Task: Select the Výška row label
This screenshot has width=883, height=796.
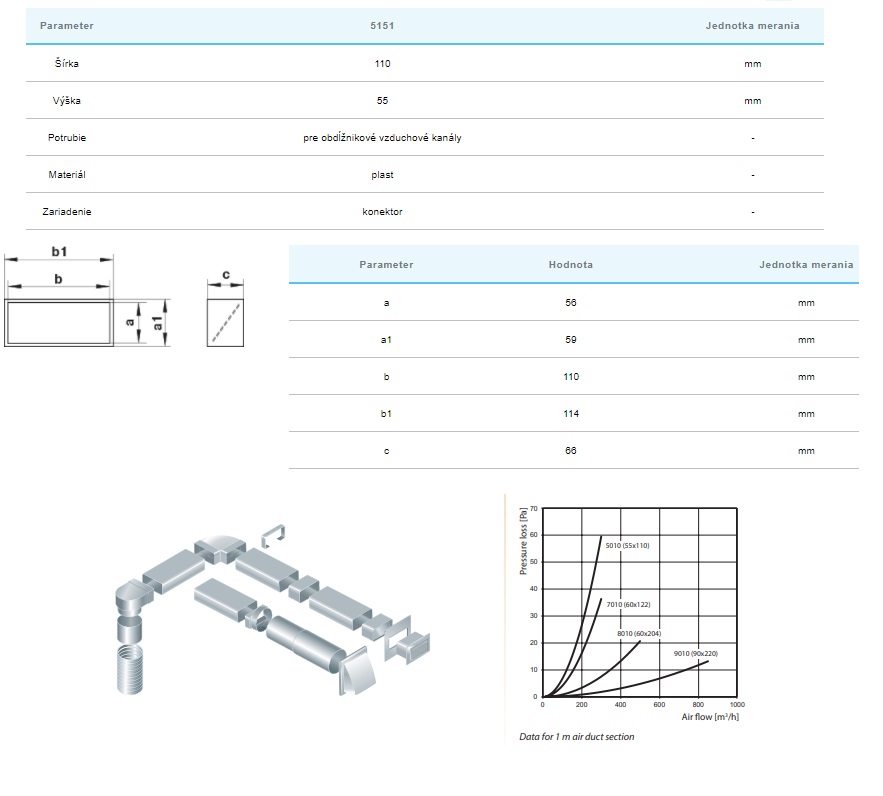Action: [67, 100]
